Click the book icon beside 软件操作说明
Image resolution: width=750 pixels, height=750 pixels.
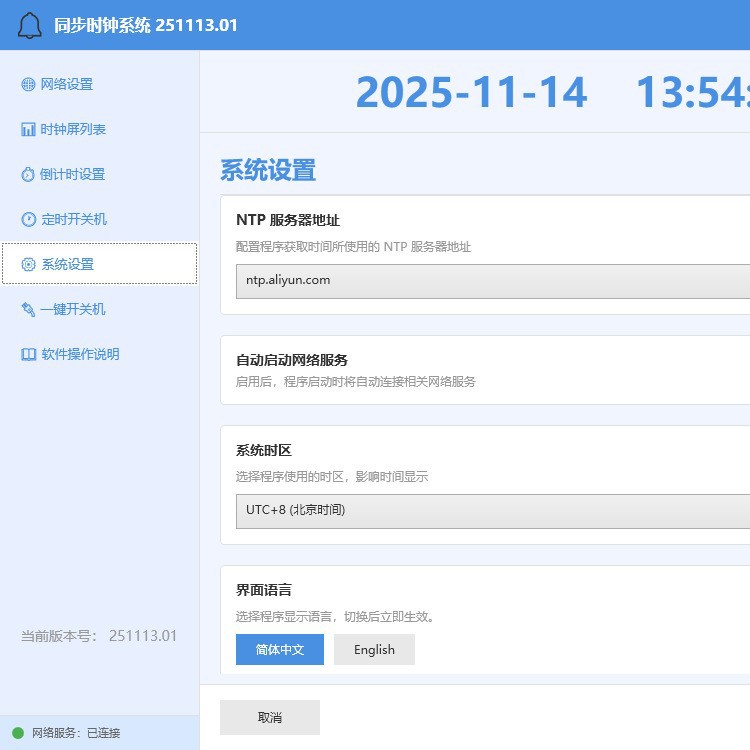(28, 354)
